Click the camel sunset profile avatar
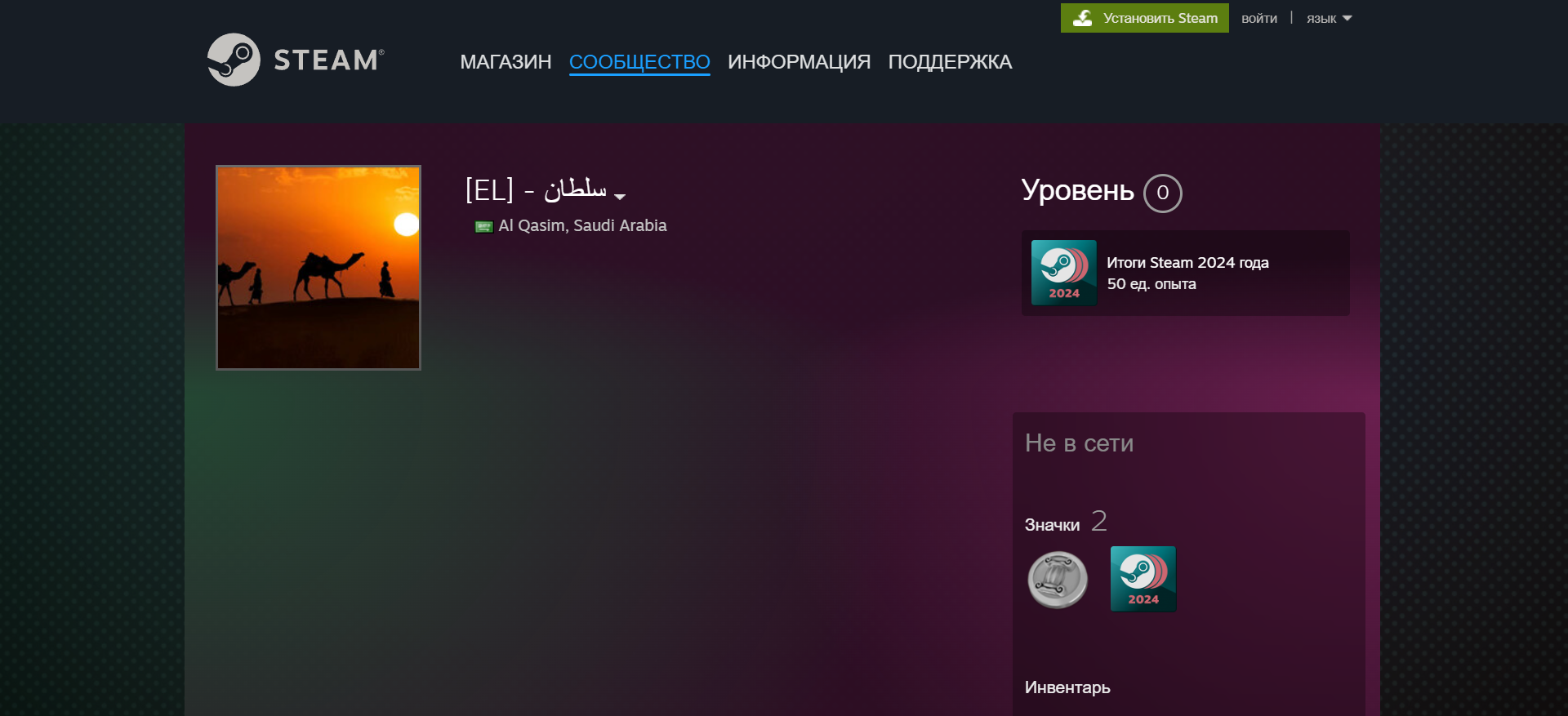The image size is (1568, 716). [x=318, y=268]
